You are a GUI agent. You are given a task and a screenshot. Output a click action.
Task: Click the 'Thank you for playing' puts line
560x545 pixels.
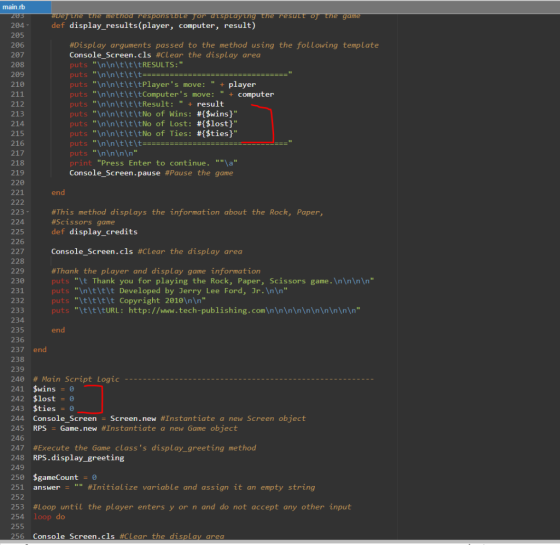212,281
